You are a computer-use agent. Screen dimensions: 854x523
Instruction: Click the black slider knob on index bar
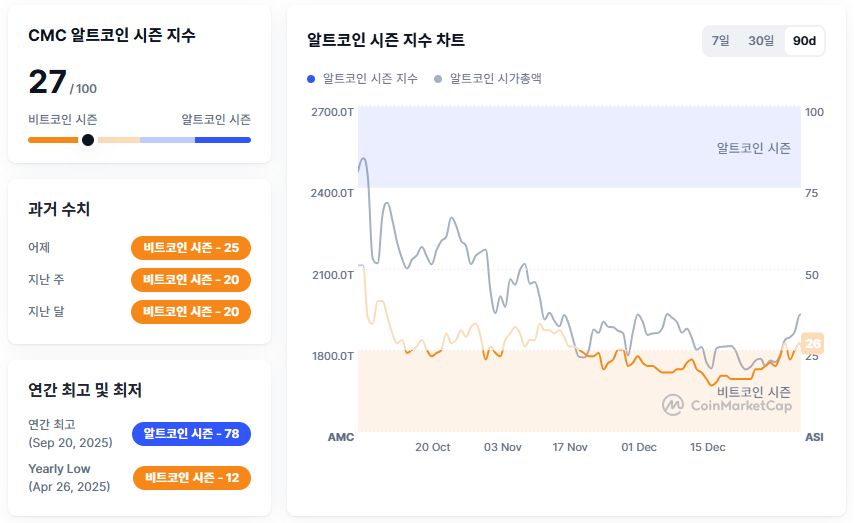pos(88,140)
